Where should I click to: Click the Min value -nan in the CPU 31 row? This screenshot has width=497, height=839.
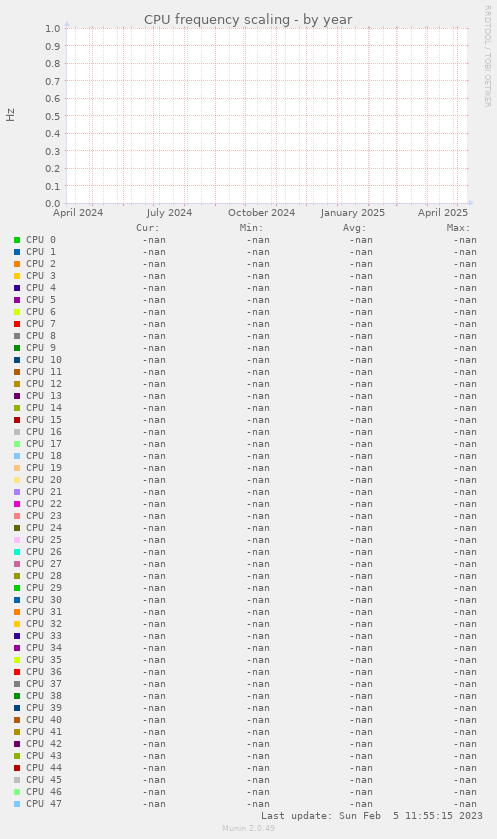pyautogui.click(x=258, y=612)
